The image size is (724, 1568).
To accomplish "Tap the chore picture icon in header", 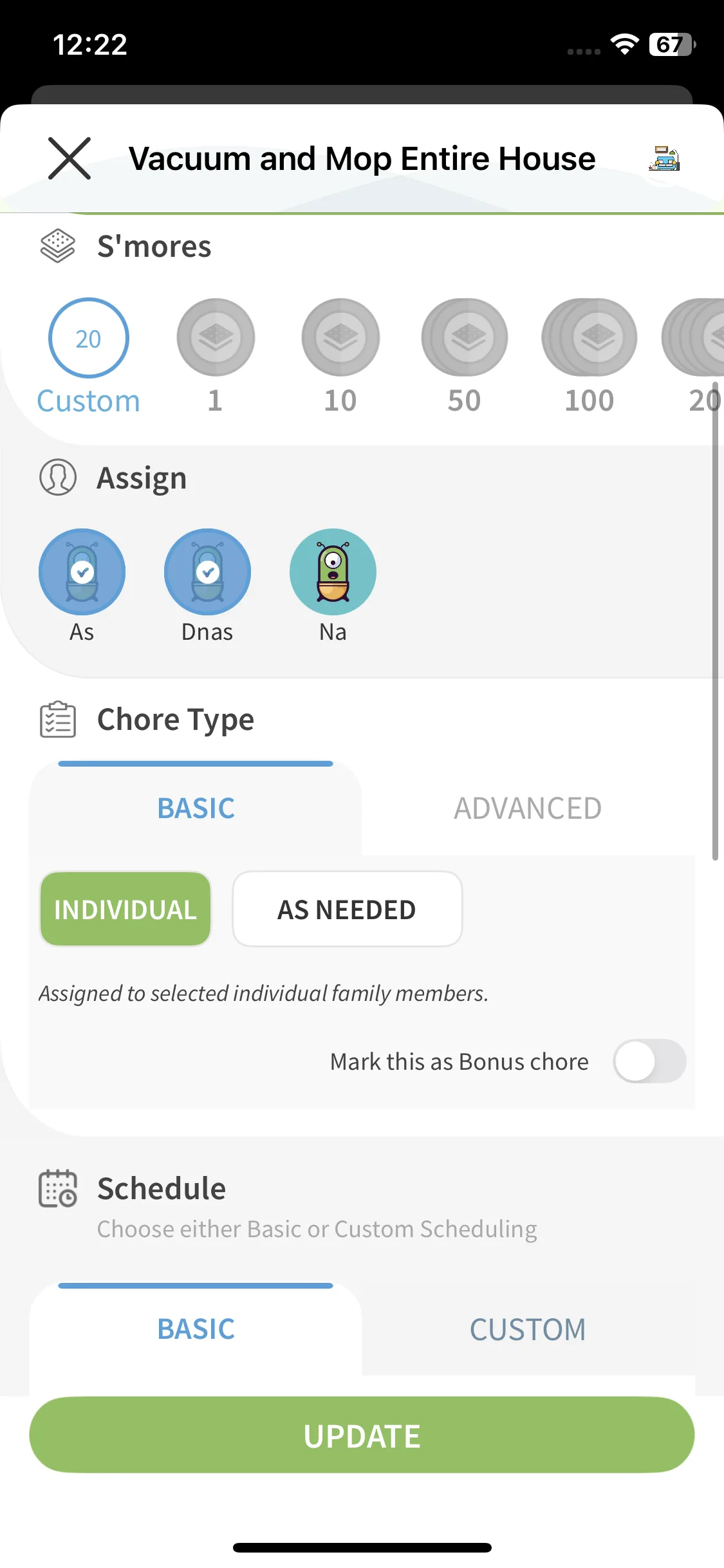I will tap(664, 158).
